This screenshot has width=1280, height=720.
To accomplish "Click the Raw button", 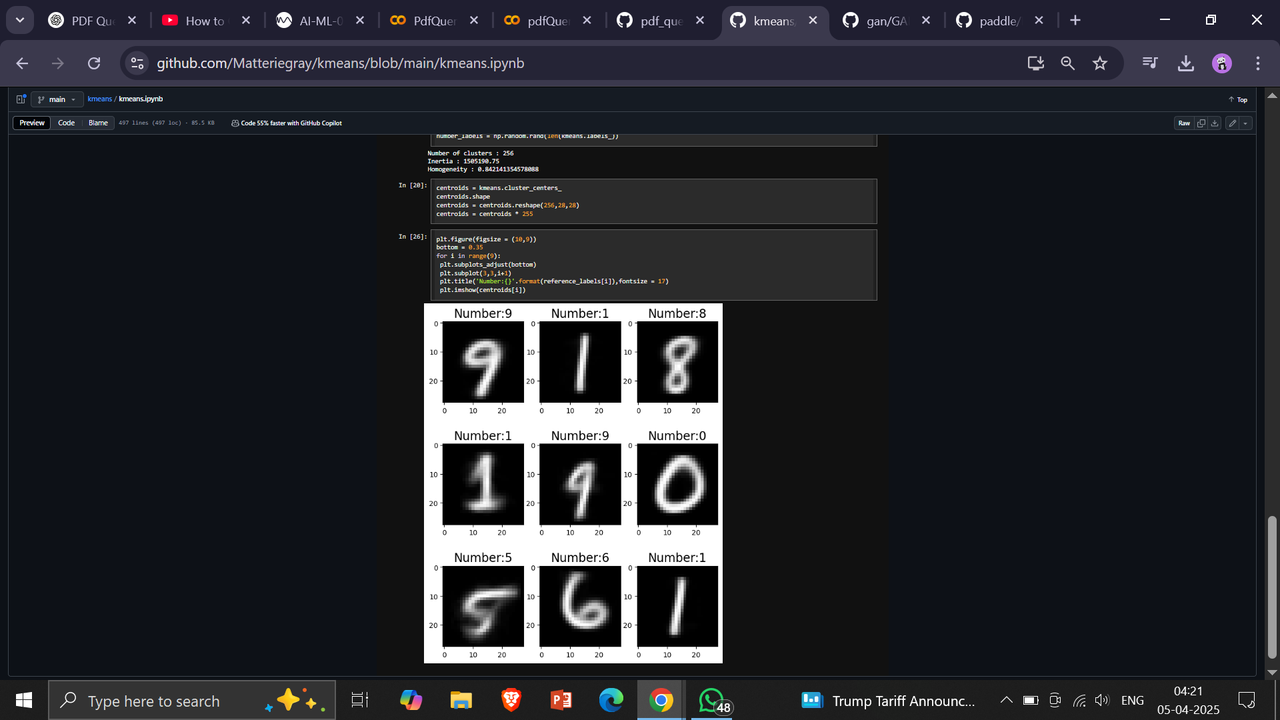I will click(x=1183, y=123).
